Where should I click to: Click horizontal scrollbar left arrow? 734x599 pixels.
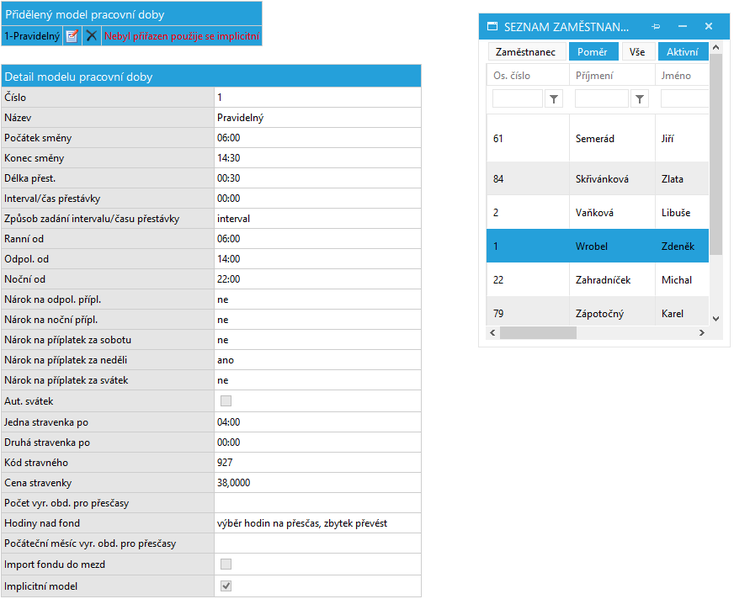click(x=492, y=333)
